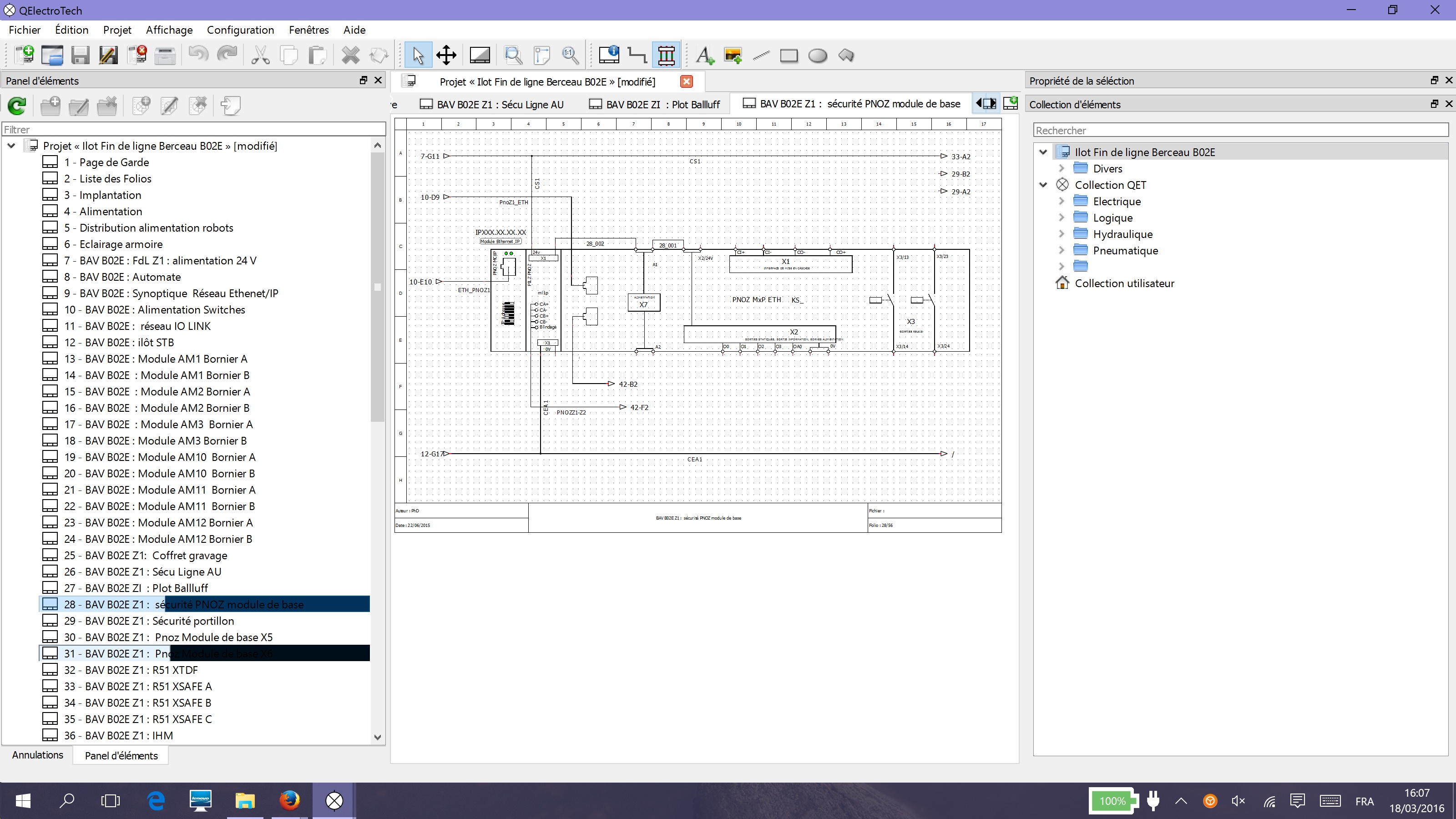Expand the Electrique collection folder

coord(1061,201)
